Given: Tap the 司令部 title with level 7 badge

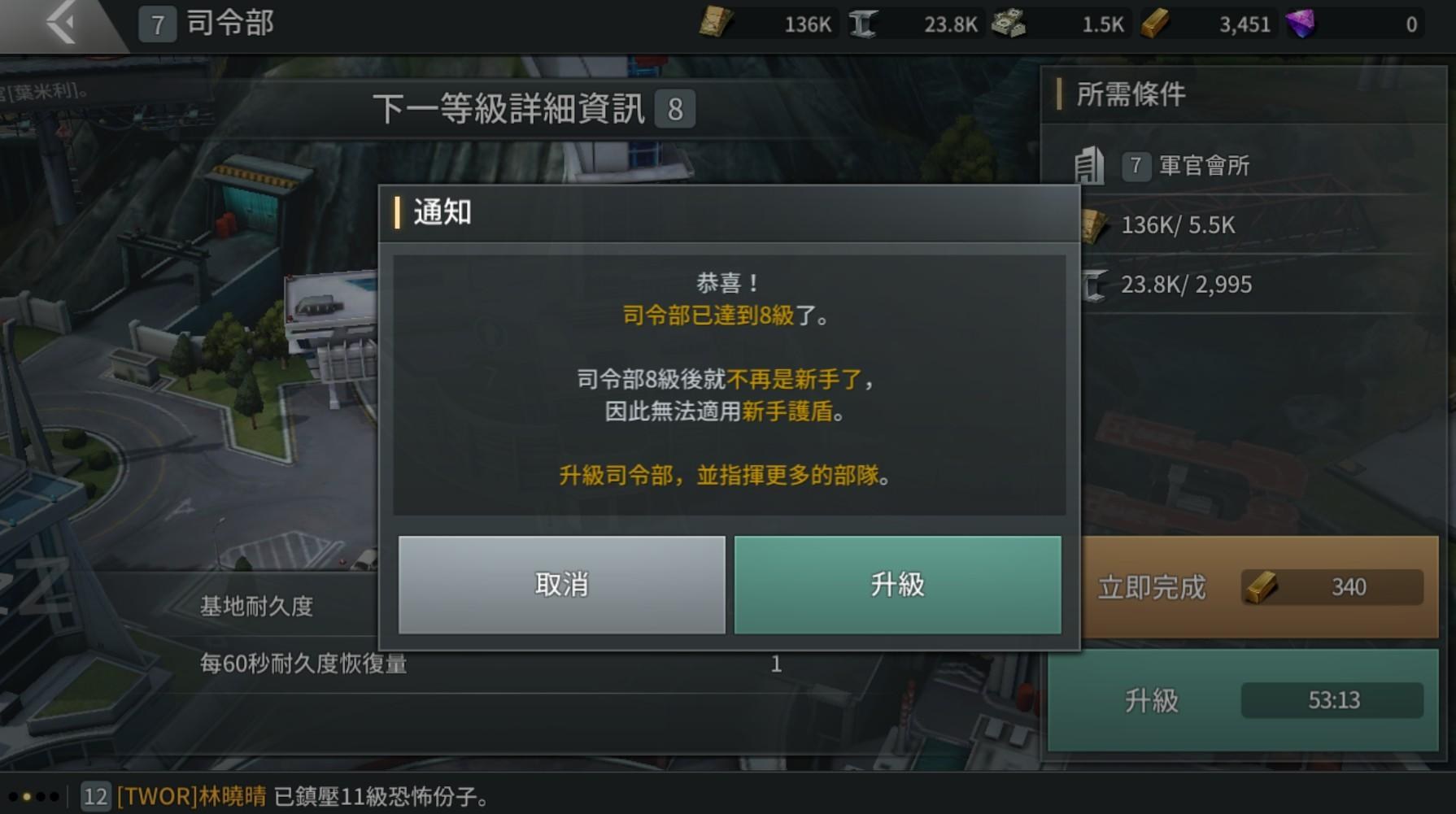Looking at the screenshot, I should [207, 24].
